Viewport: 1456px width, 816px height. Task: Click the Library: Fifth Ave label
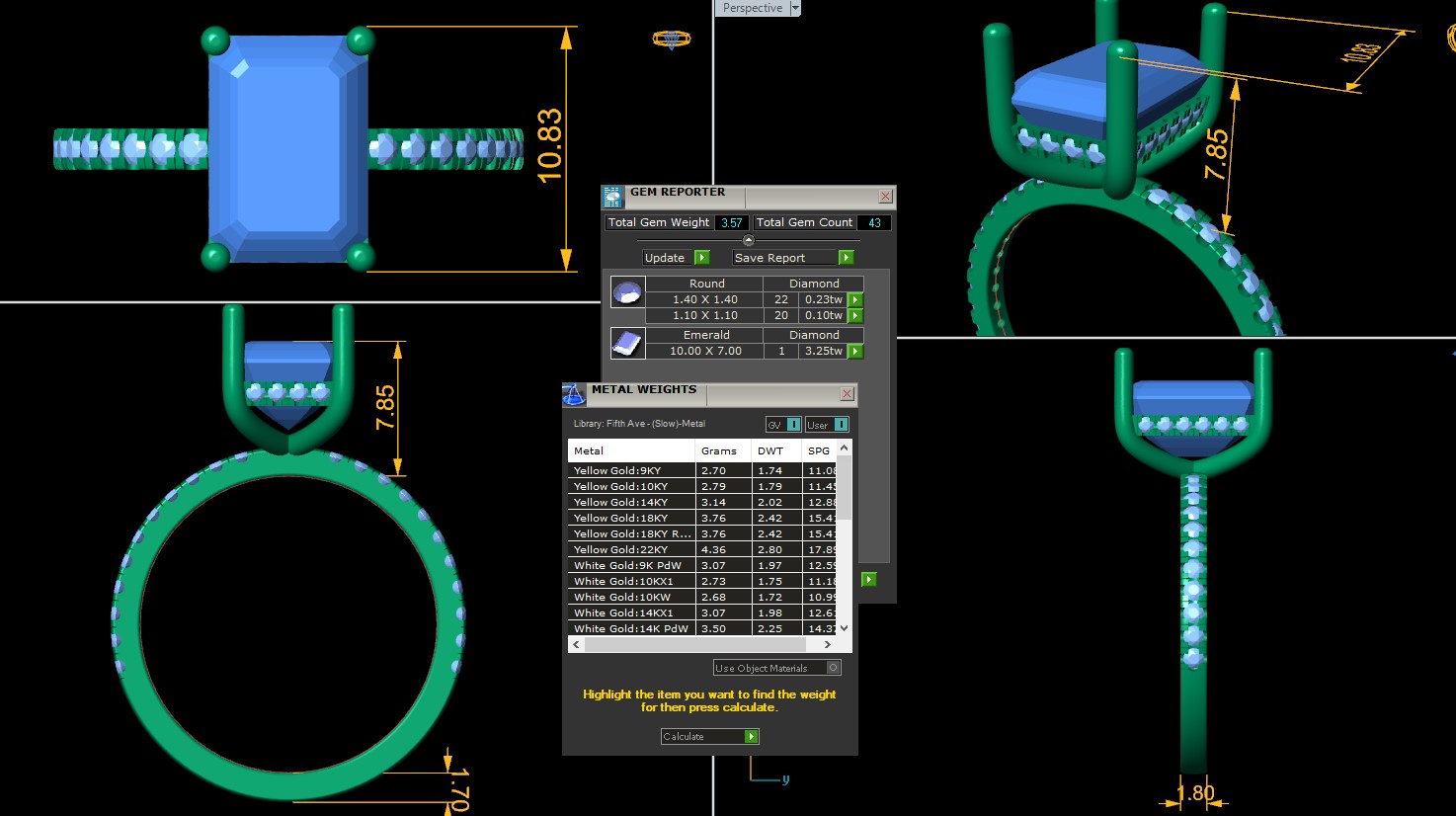click(639, 424)
